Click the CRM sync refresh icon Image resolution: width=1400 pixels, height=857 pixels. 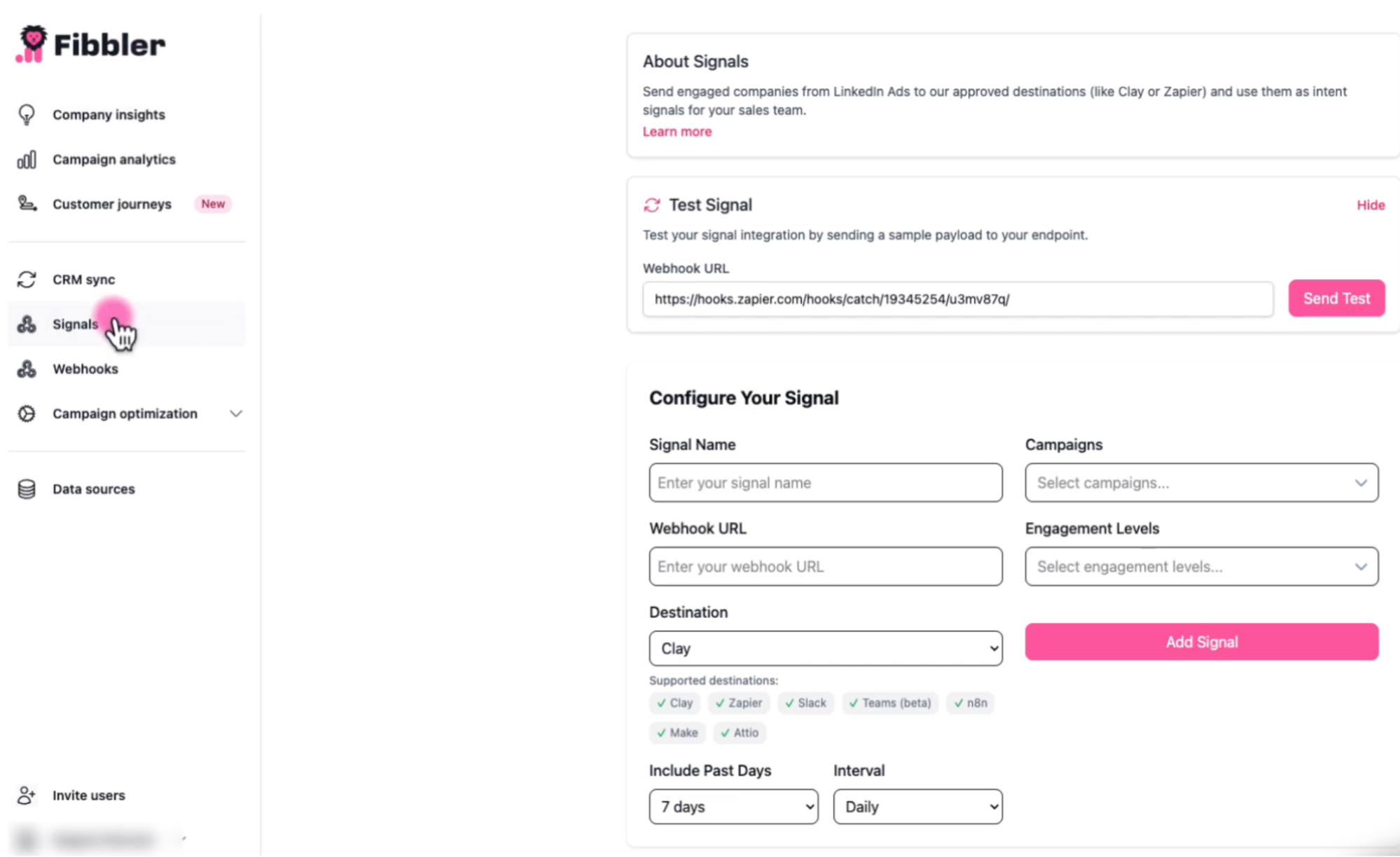(x=27, y=279)
